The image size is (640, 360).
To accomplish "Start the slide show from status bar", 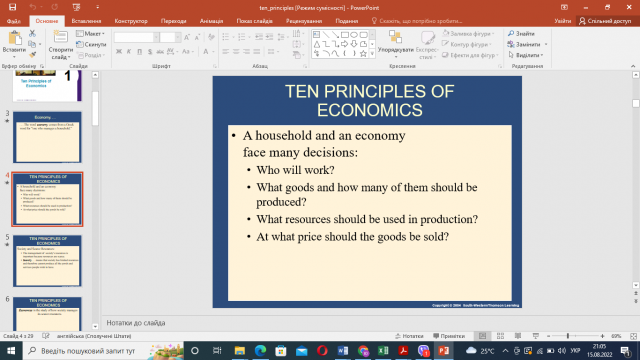I will point(536,336).
